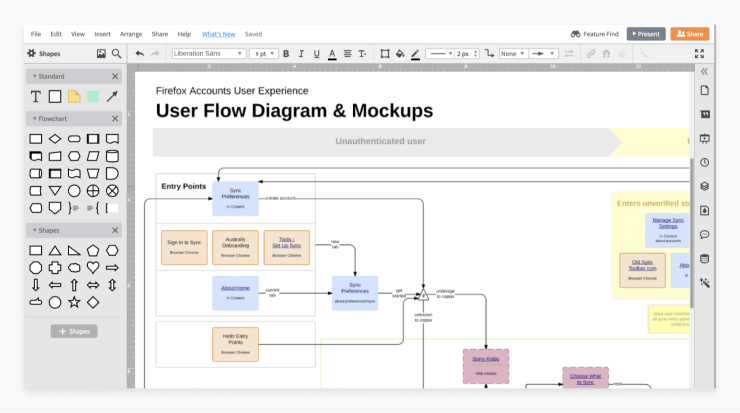Select the cross plus shape

(x=55, y=268)
